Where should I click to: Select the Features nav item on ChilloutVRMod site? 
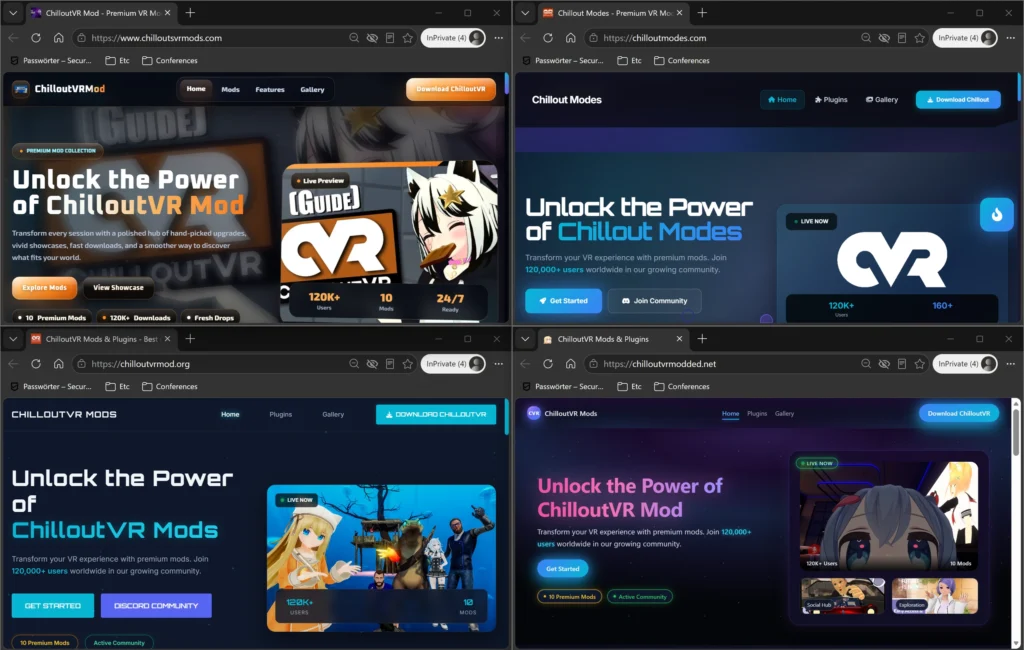click(270, 89)
